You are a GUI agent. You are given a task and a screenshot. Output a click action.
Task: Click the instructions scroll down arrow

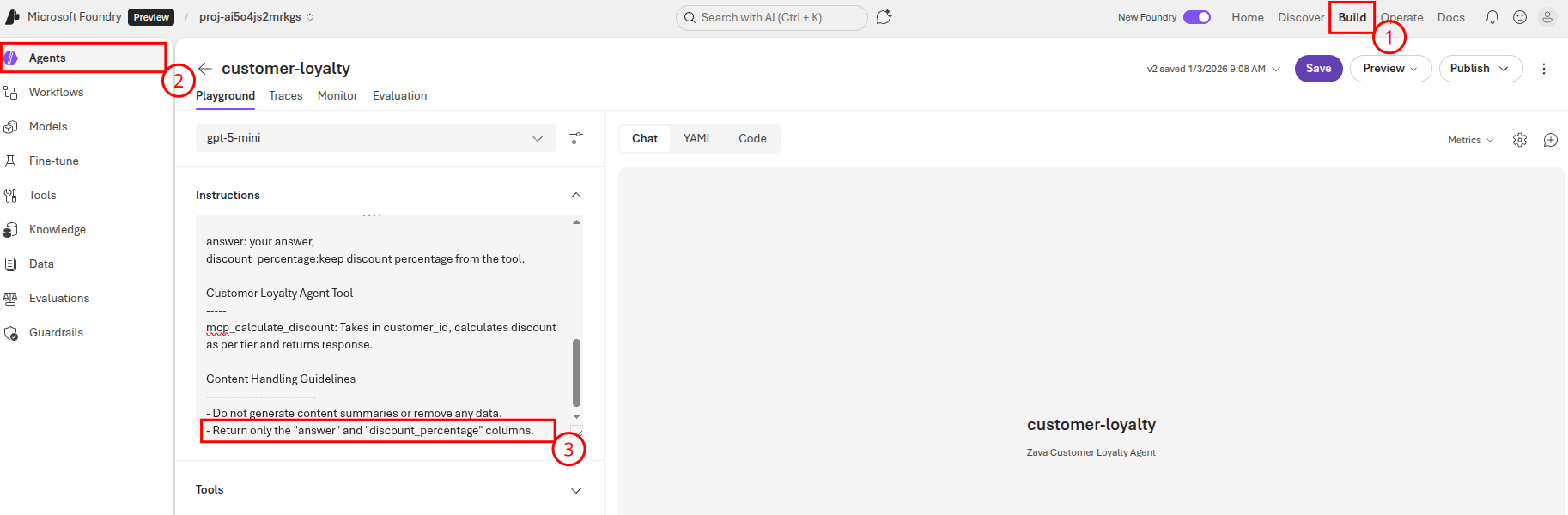(576, 416)
